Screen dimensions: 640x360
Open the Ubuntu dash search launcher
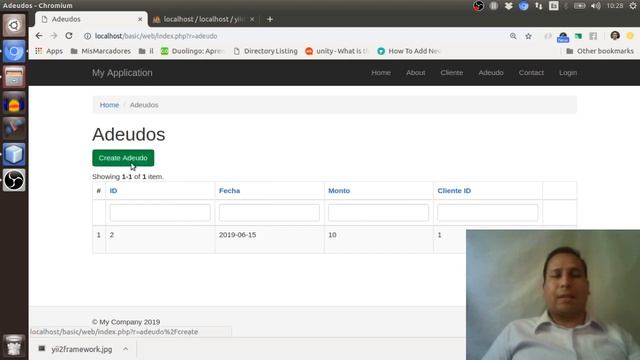click(14, 25)
